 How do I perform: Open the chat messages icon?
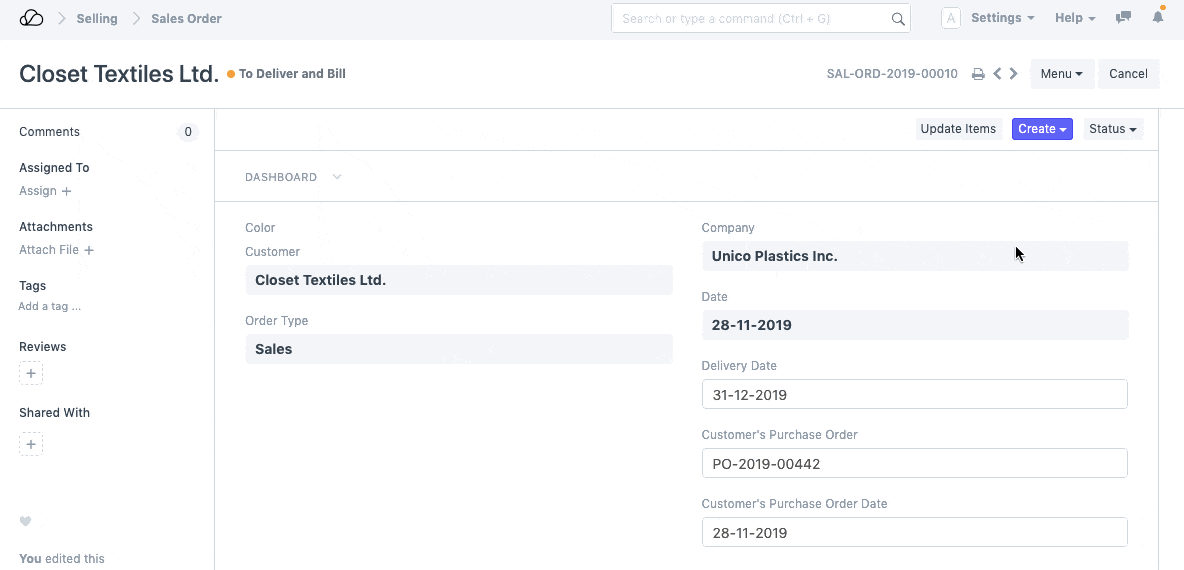1124,18
